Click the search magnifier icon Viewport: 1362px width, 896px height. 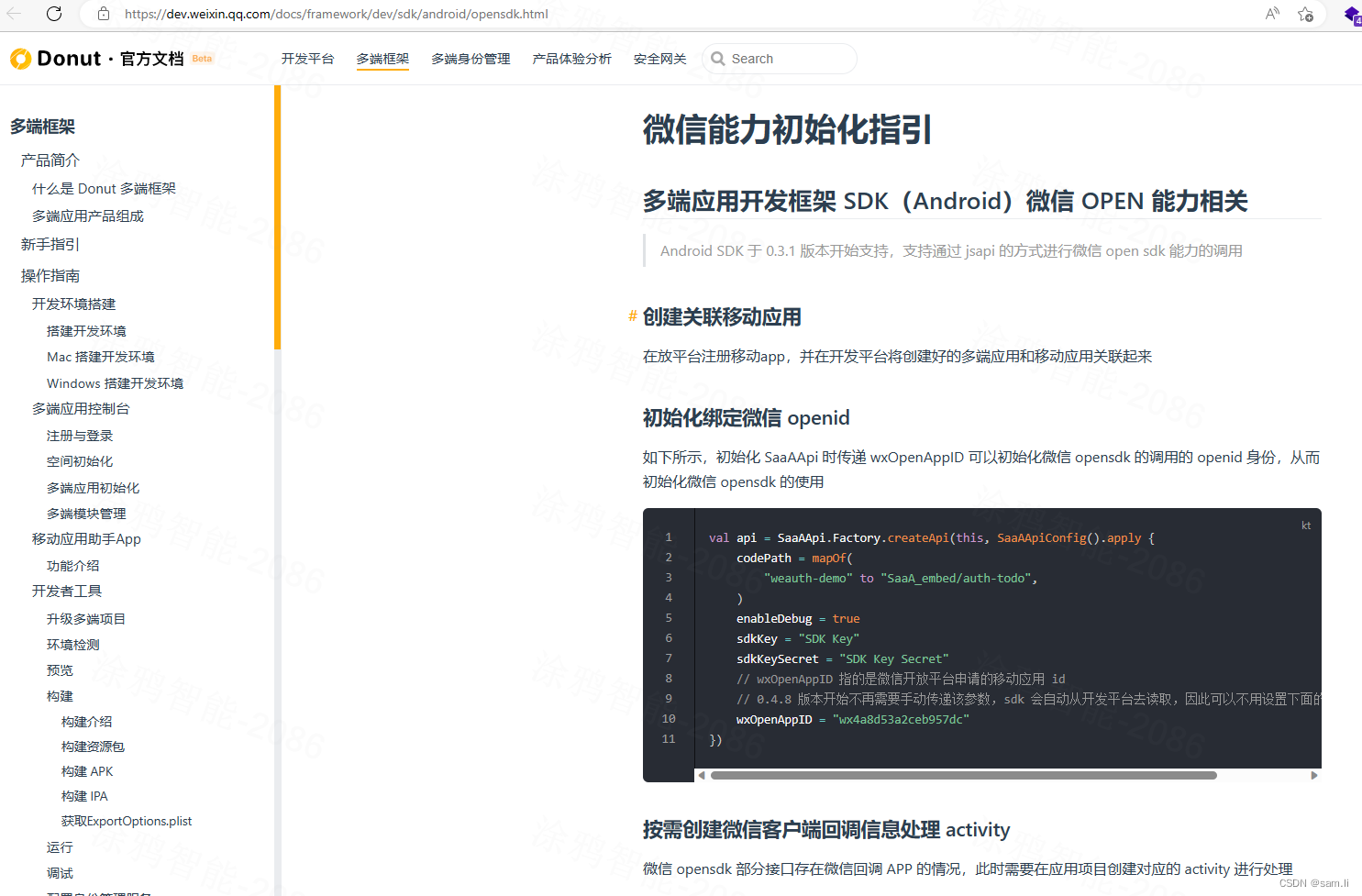[718, 59]
